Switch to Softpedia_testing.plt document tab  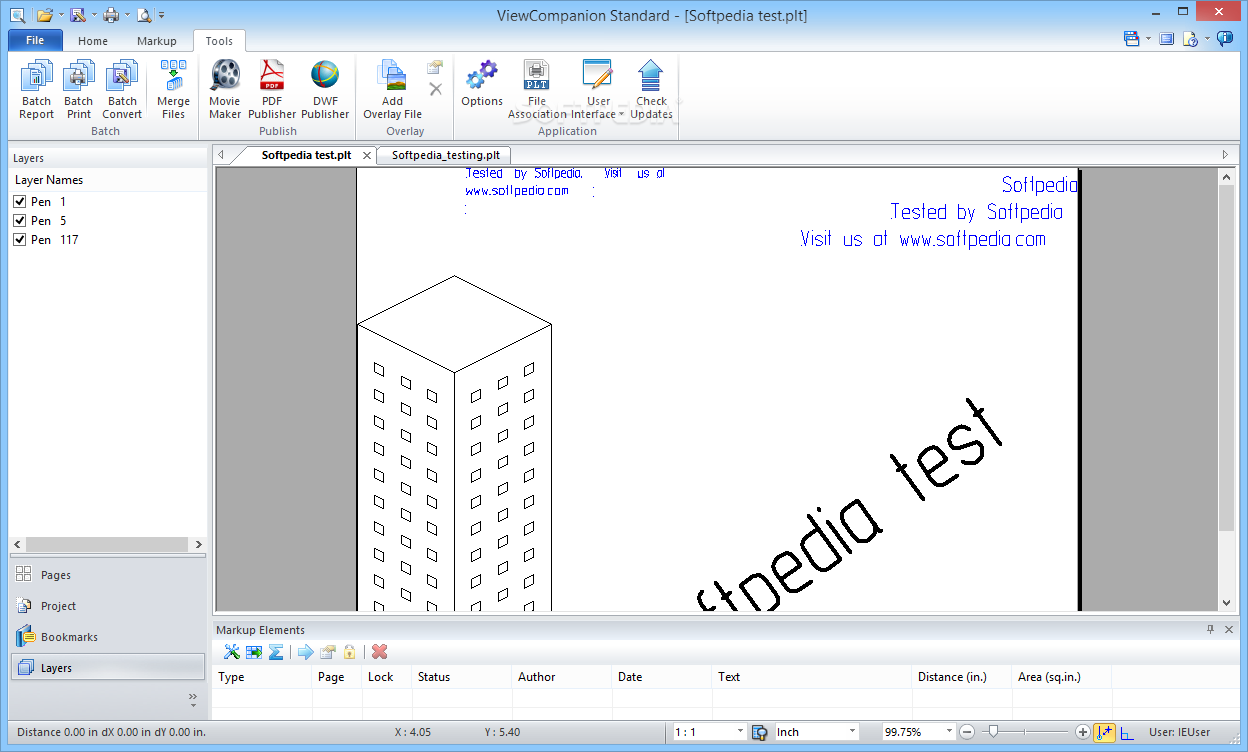(x=445, y=155)
